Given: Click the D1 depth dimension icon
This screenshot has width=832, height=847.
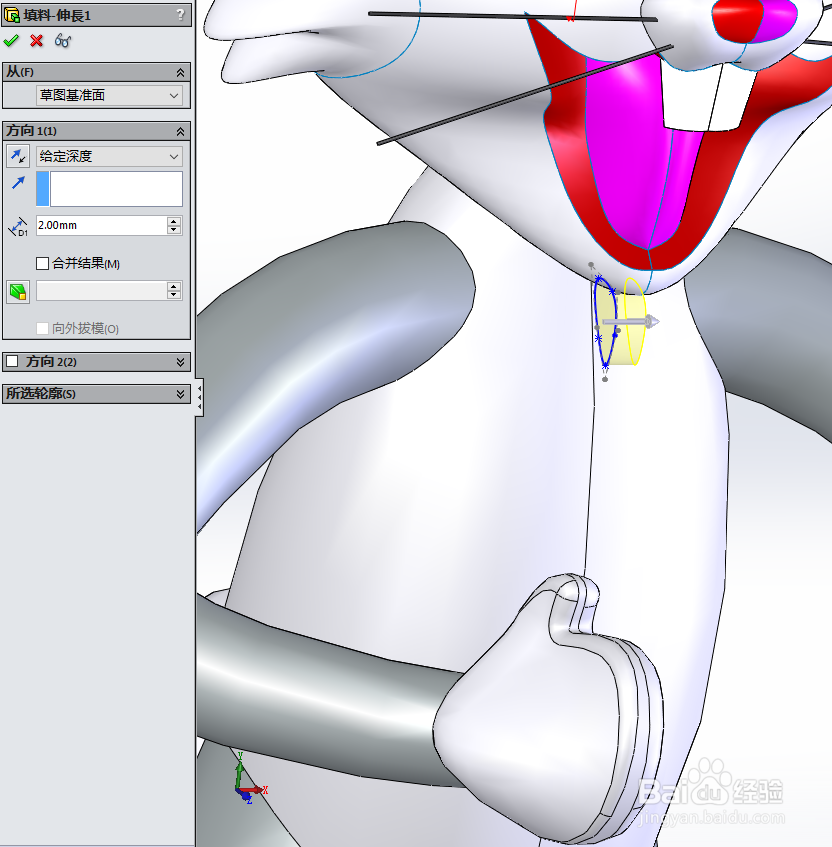Looking at the screenshot, I should [18, 226].
